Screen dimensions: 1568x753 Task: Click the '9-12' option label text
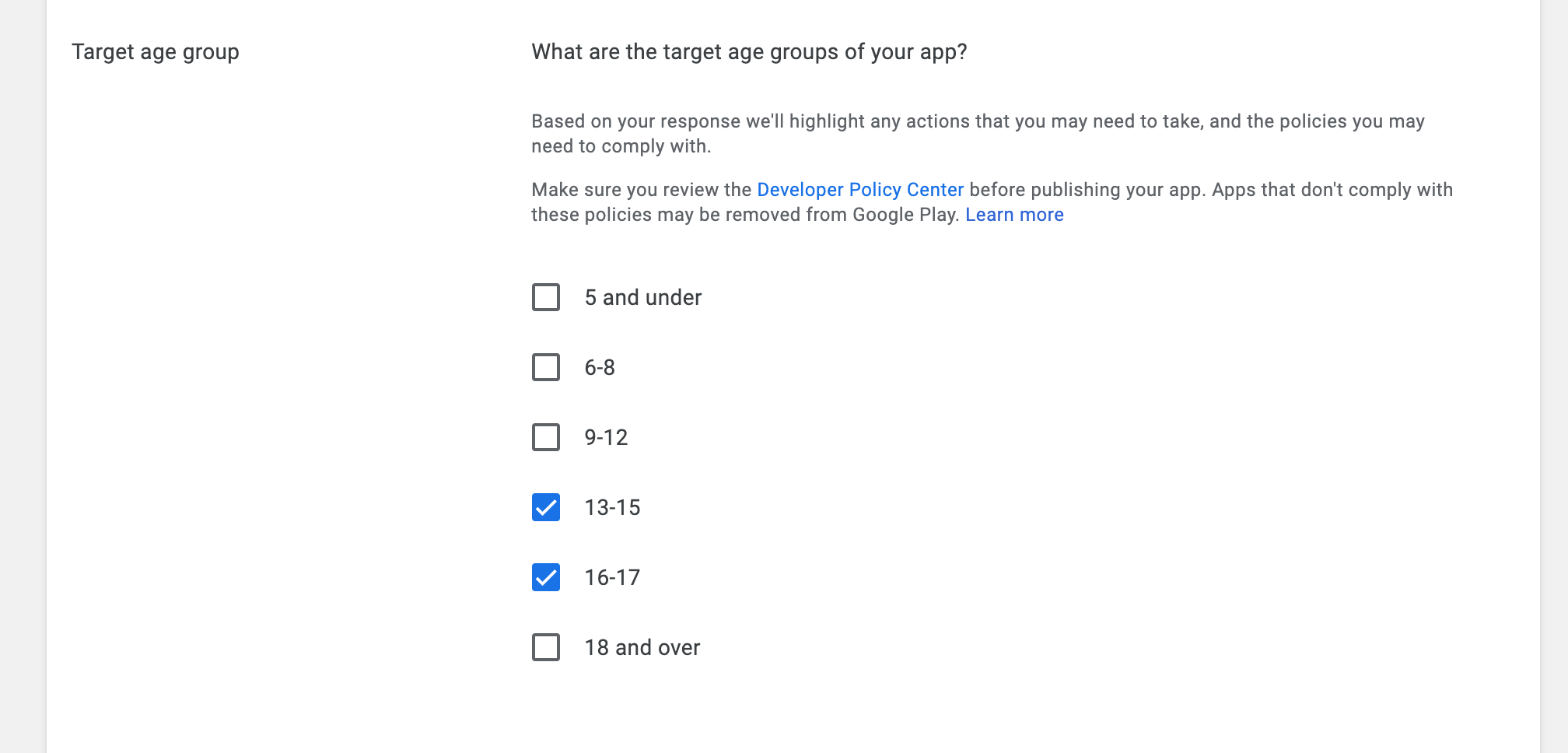coord(606,437)
